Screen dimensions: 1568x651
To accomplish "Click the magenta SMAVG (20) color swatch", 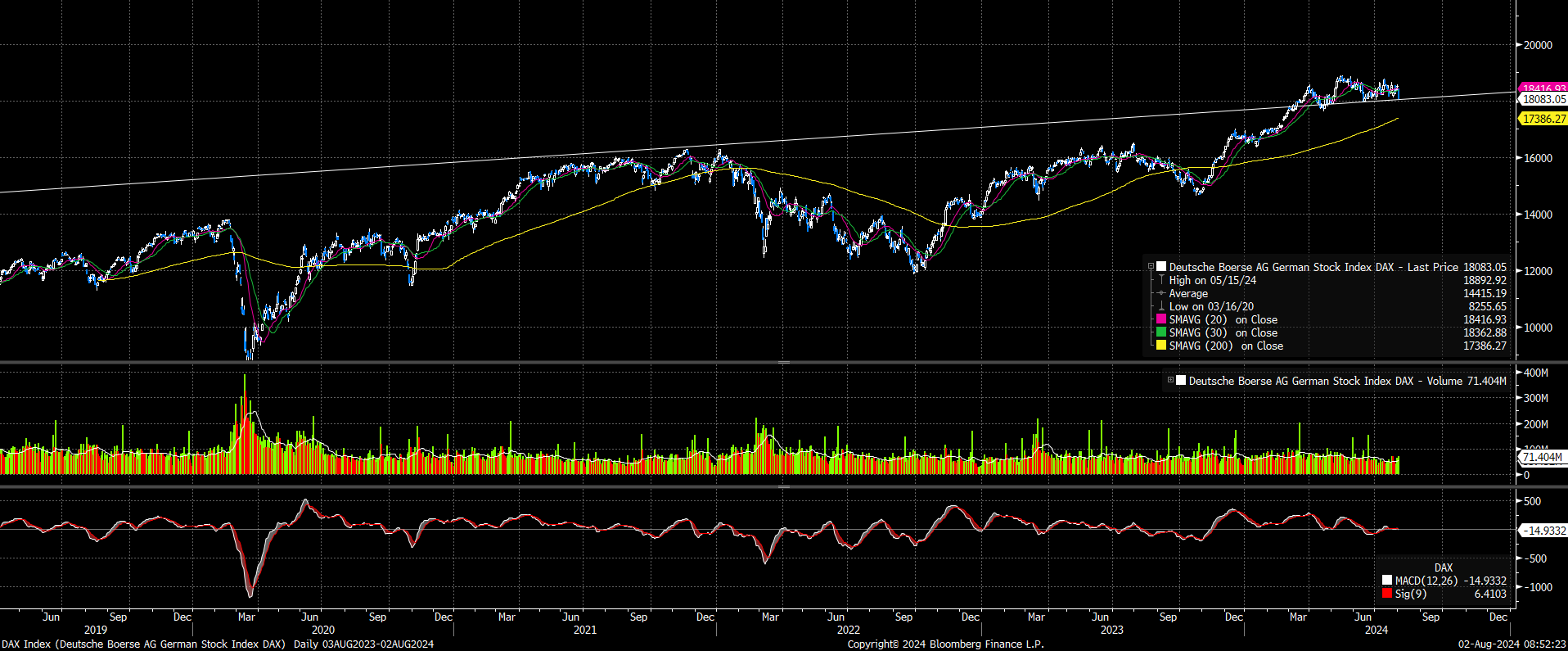I will coord(1160,319).
